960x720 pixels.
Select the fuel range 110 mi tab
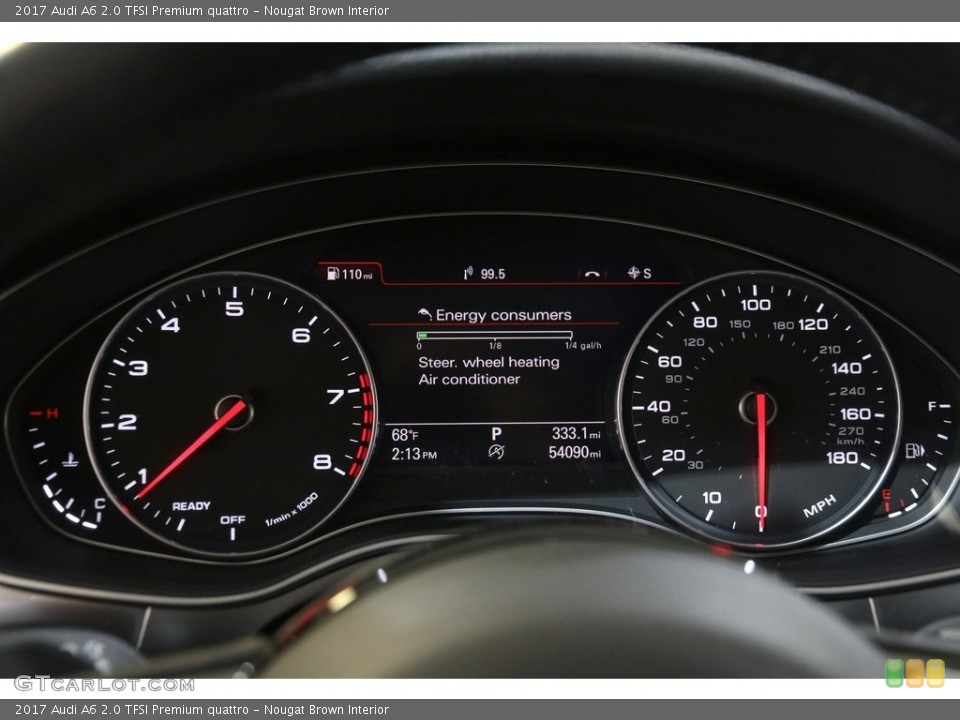click(350, 274)
